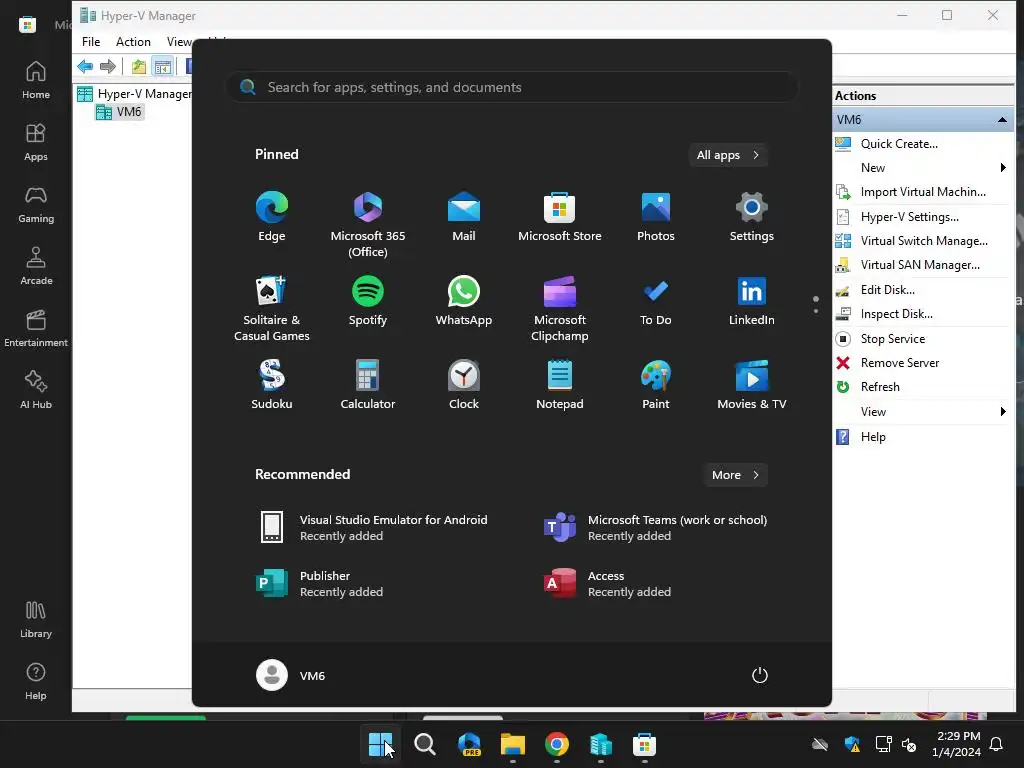This screenshot has width=1024, height=768.
Task: Launch WhatsApp
Action: pyautogui.click(x=464, y=301)
